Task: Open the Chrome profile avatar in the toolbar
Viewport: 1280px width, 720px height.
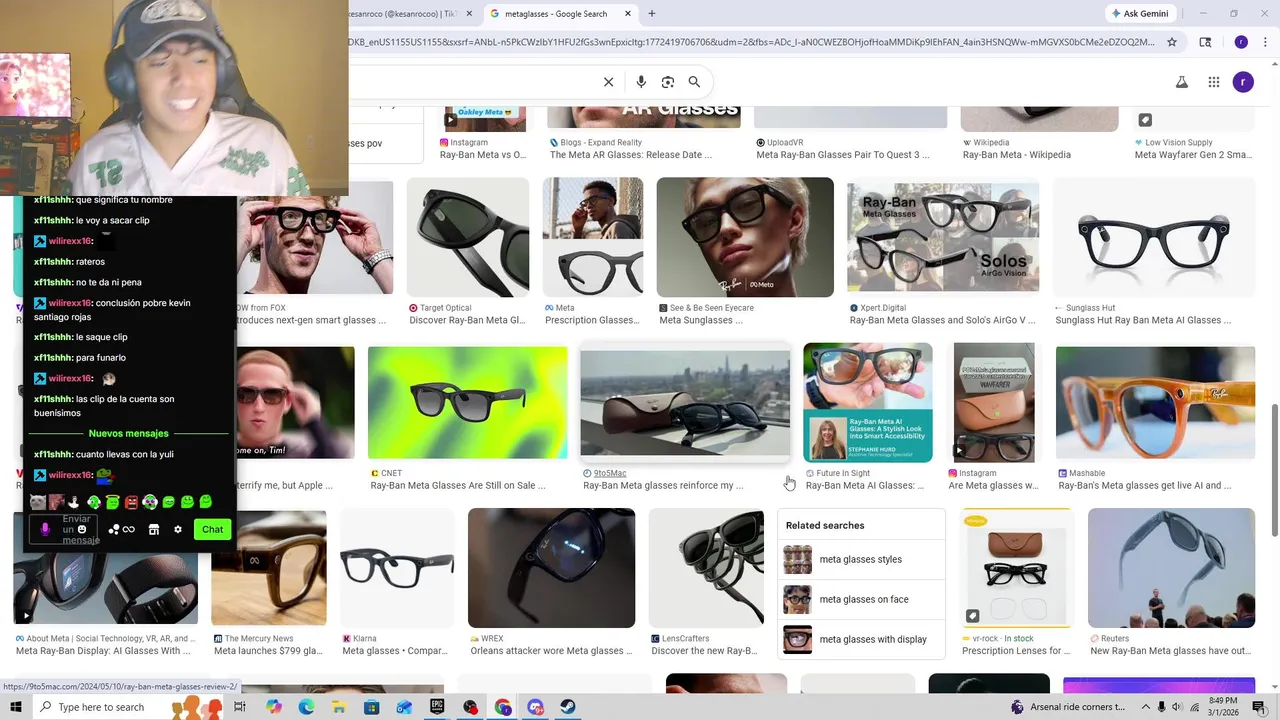Action: pyautogui.click(x=1241, y=42)
